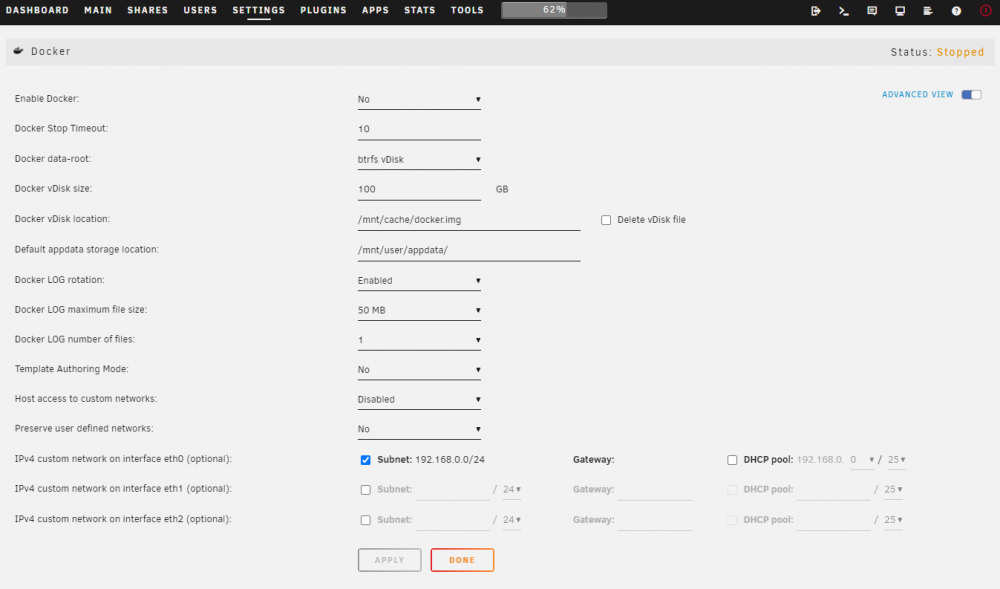Click the Advanced View label
The height and width of the screenshot is (589, 1000).
[x=917, y=94]
